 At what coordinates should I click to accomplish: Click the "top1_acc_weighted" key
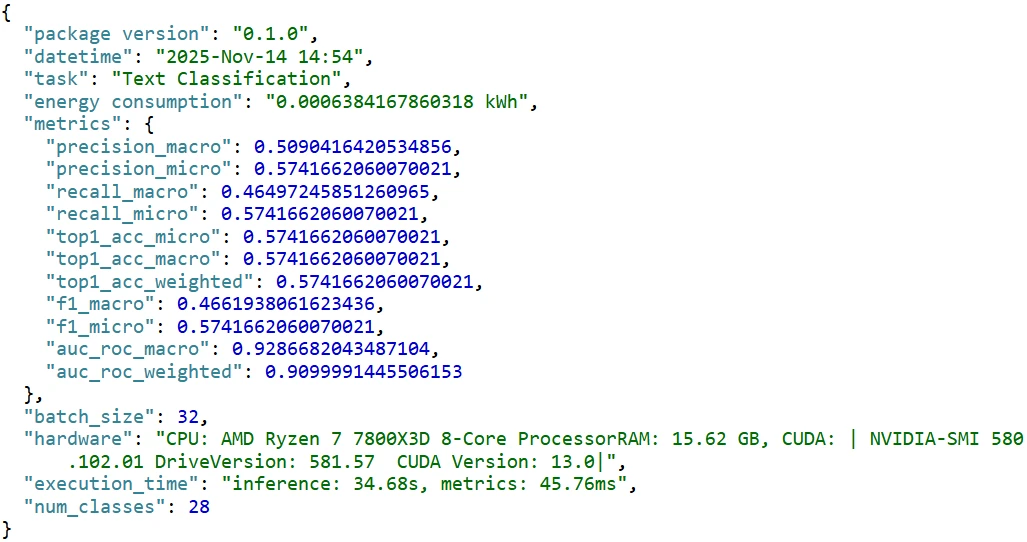(149, 282)
